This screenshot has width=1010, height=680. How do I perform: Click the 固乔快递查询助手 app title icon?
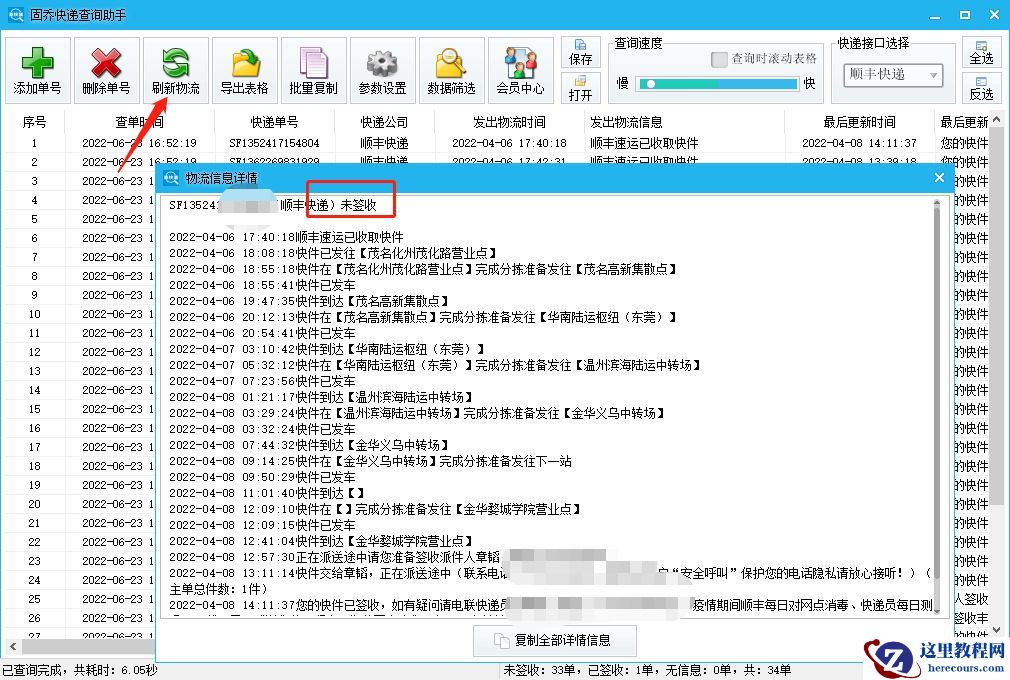pyautogui.click(x=16, y=14)
